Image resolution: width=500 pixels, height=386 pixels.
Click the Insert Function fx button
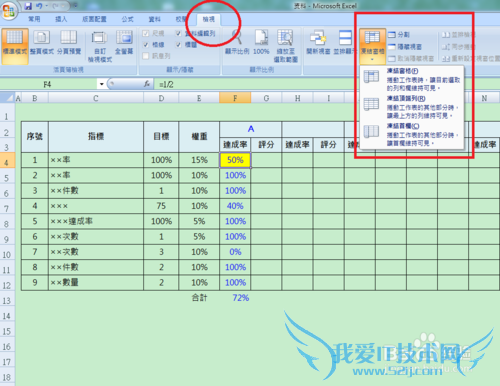coord(147,84)
